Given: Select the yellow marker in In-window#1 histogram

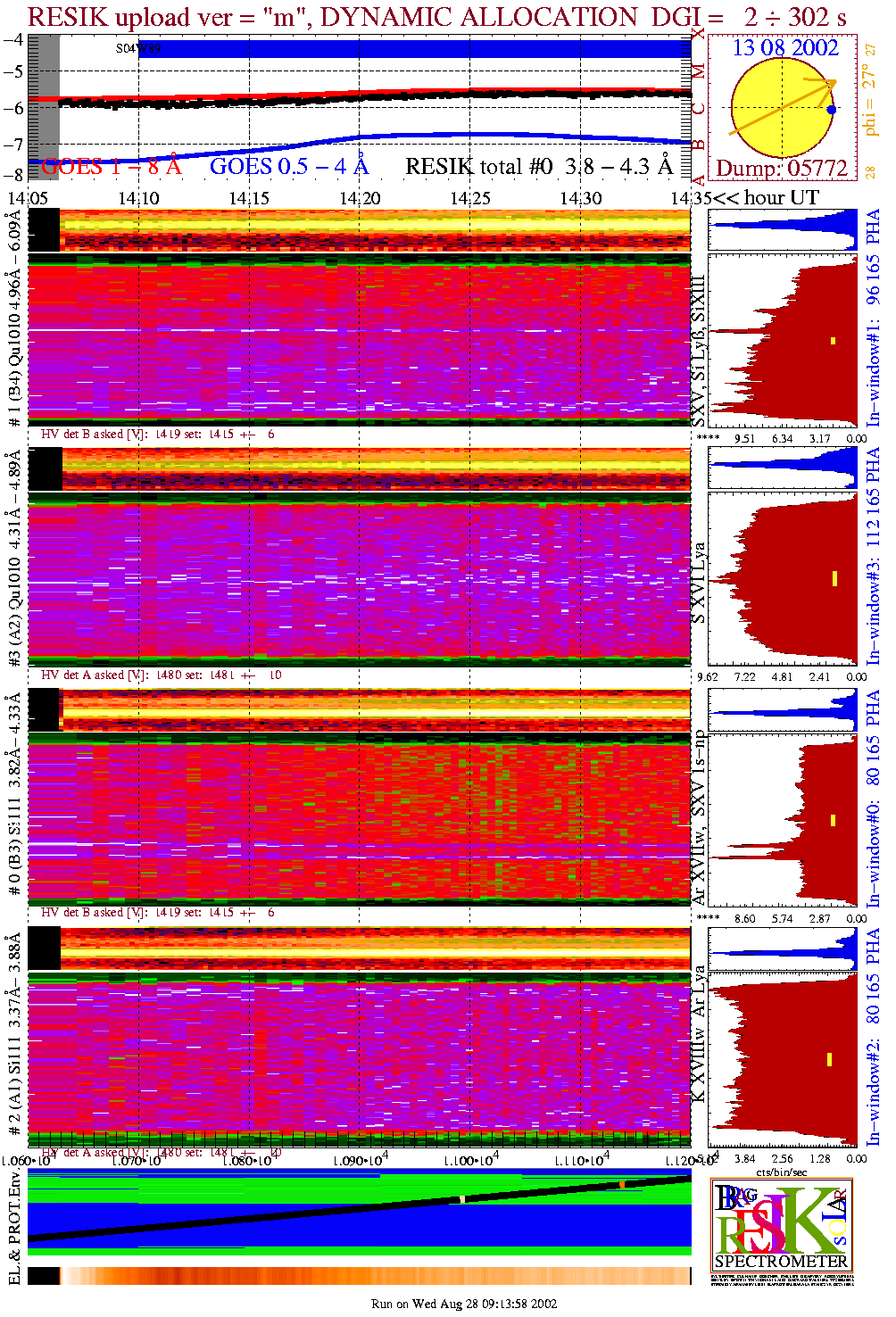Looking at the screenshot, I should [833, 340].
